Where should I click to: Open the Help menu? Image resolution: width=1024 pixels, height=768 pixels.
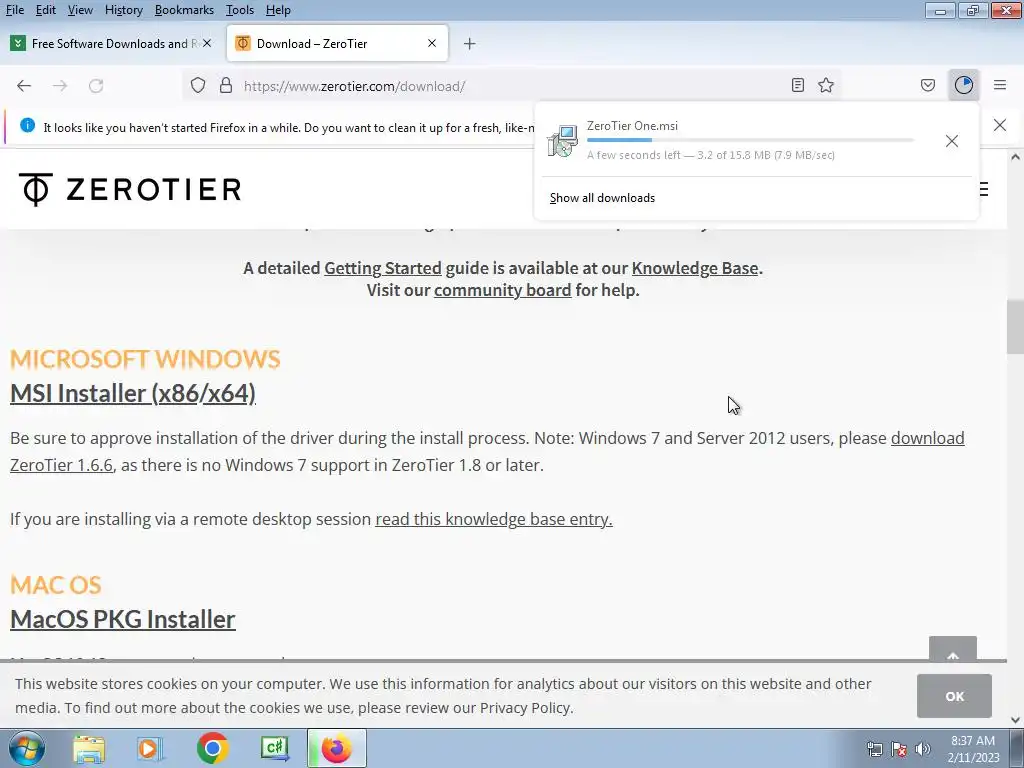pos(278,10)
